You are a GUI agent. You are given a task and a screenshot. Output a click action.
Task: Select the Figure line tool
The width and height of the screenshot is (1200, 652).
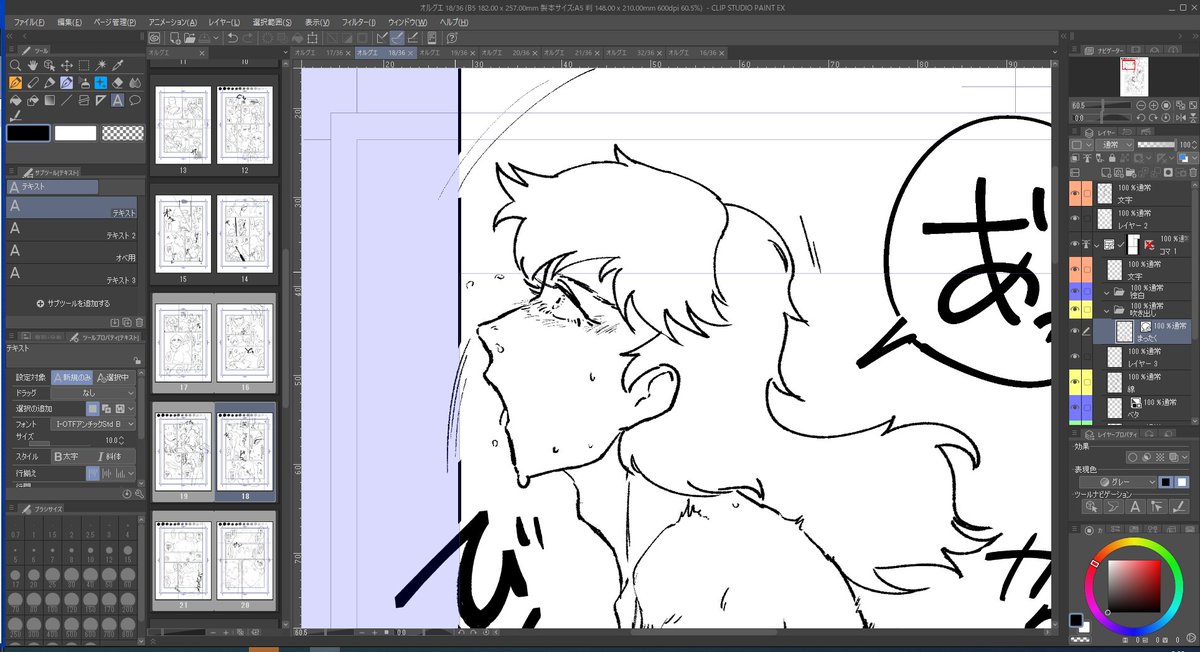point(67,100)
